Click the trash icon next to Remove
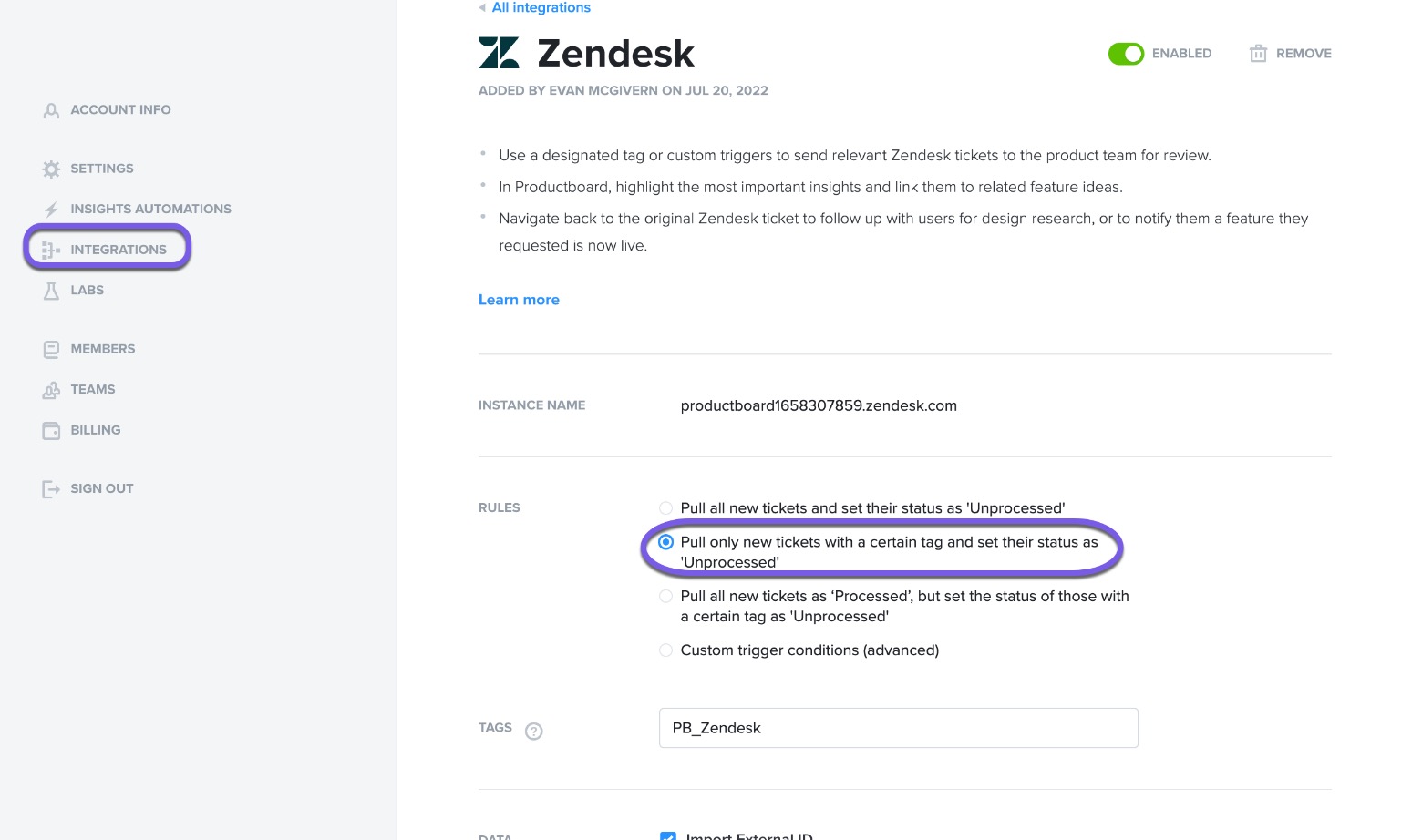Image resolution: width=1412 pixels, height=840 pixels. tap(1258, 54)
